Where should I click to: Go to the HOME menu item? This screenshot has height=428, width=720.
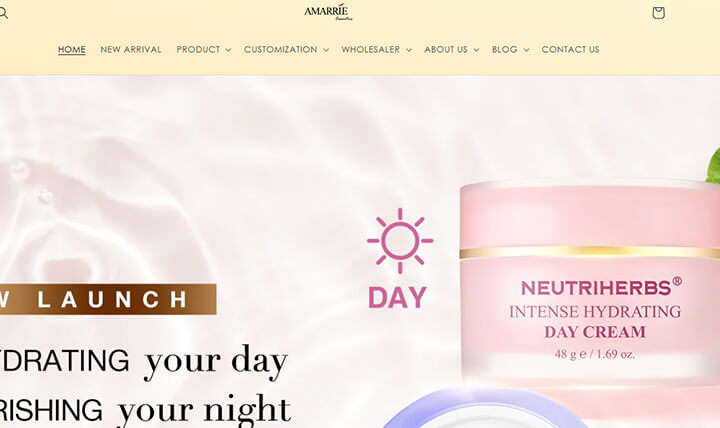[72, 49]
